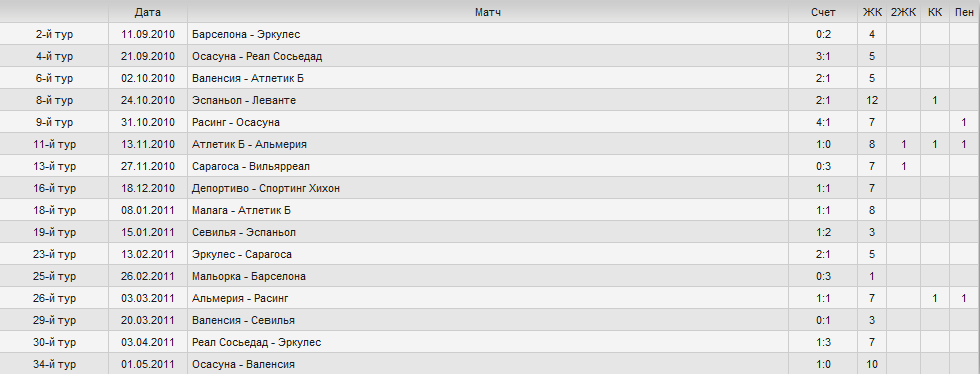The height and width of the screenshot is (374, 980).
Task: Click the Депортиво - Спортинг Хихон match
Action: 266,188
